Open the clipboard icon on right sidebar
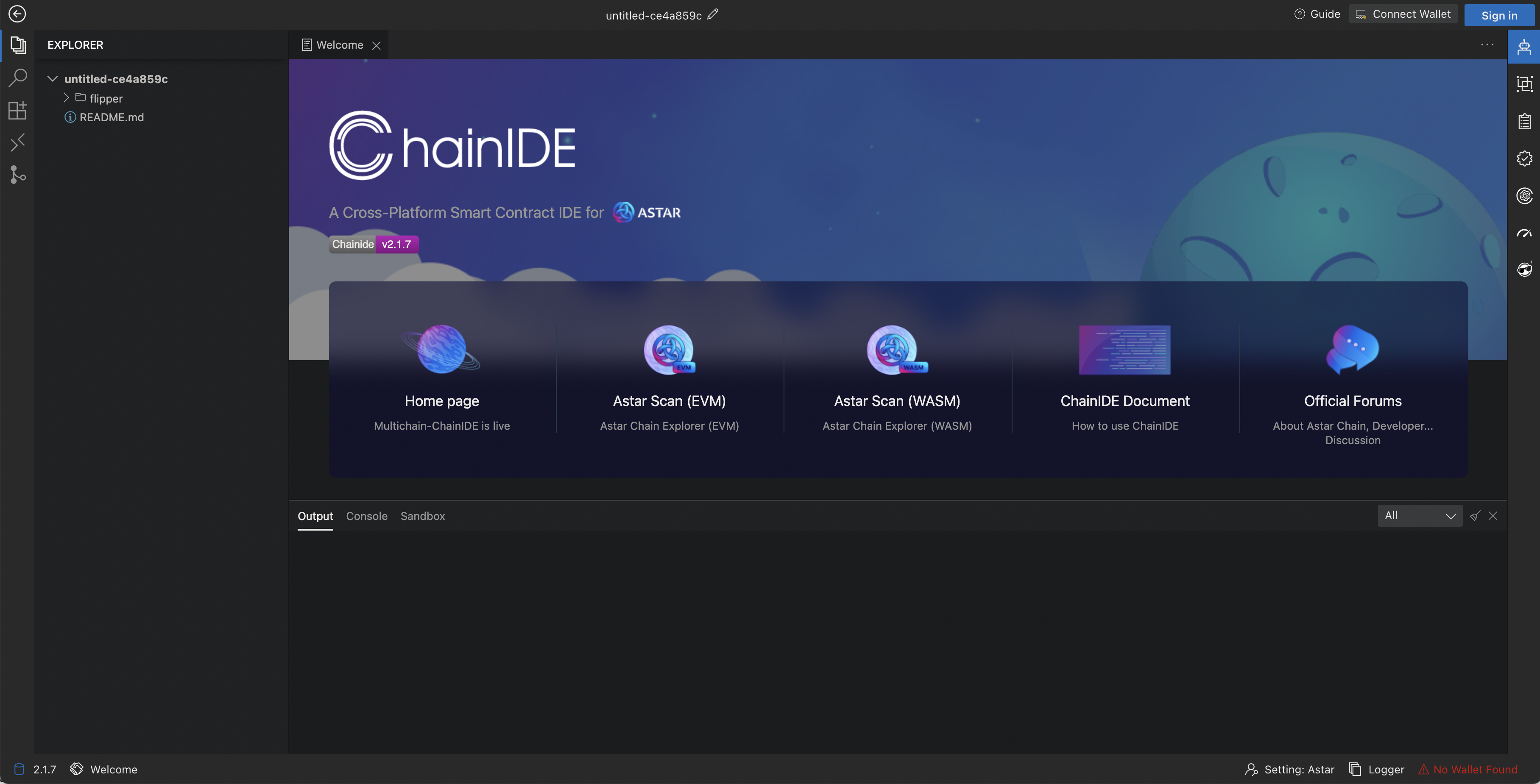Viewport: 1540px width, 784px height. pos(1524,121)
